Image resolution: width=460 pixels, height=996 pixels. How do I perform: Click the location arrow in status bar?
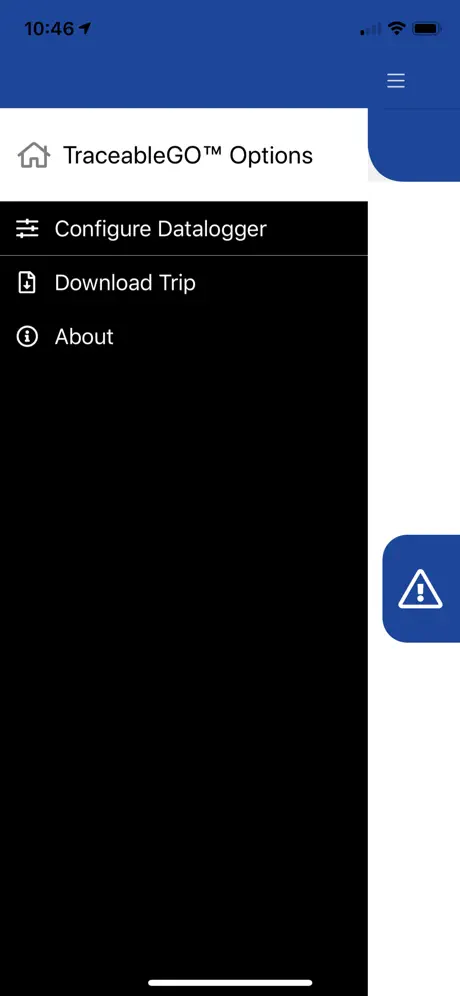pyautogui.click(x=85, y=29)
